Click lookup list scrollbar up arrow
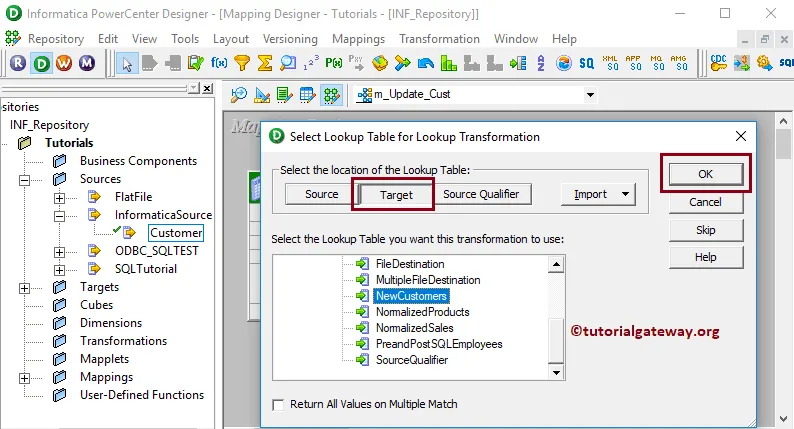Image resolution: width=794 pixels, height=429 pixels. [556, 264]
